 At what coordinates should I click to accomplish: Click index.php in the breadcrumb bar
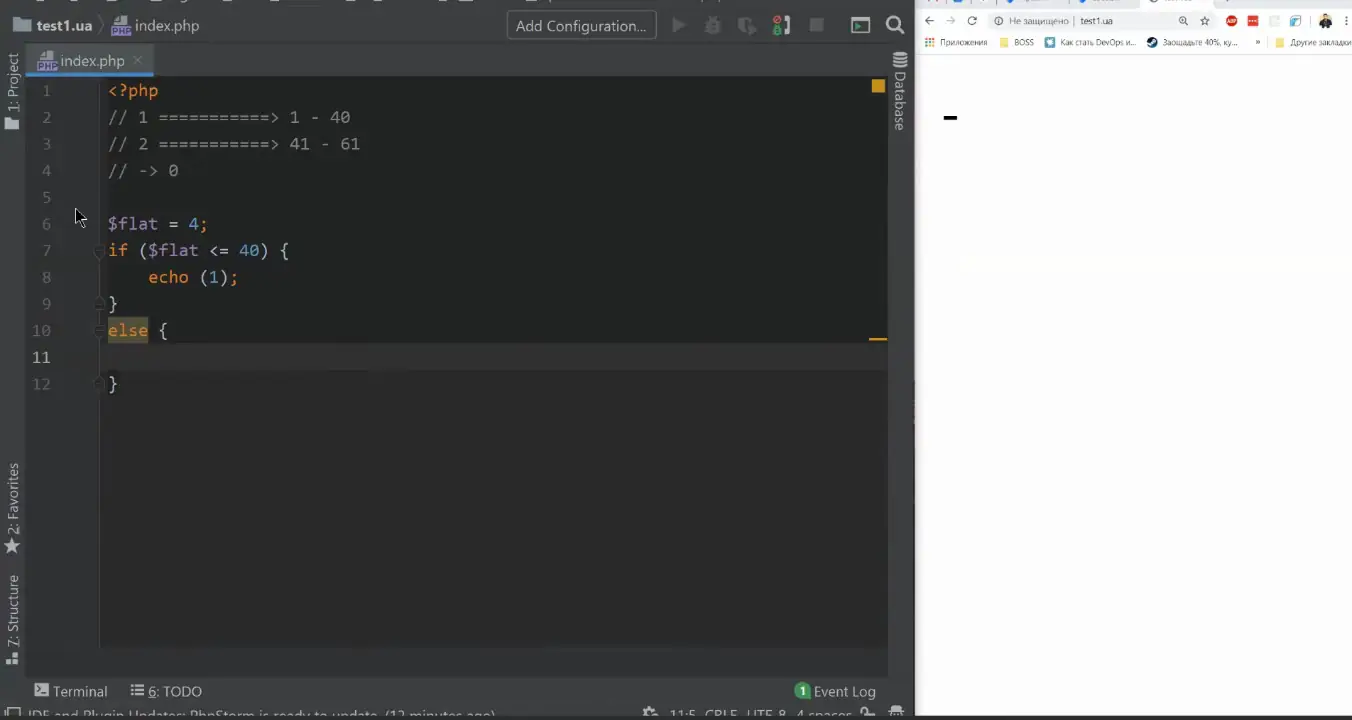(x=156, y=26)
